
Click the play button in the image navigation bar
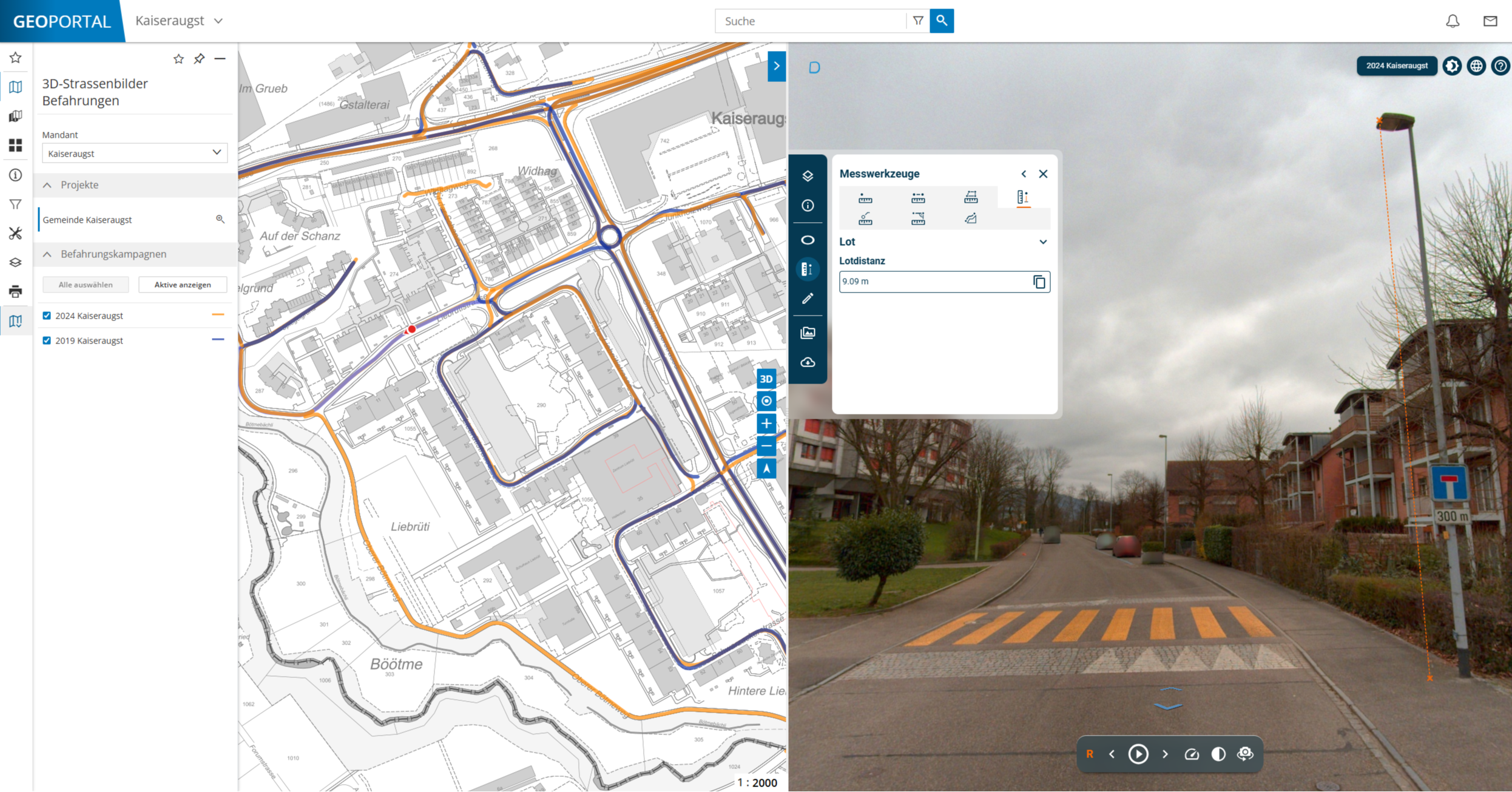pos(1139,754)
